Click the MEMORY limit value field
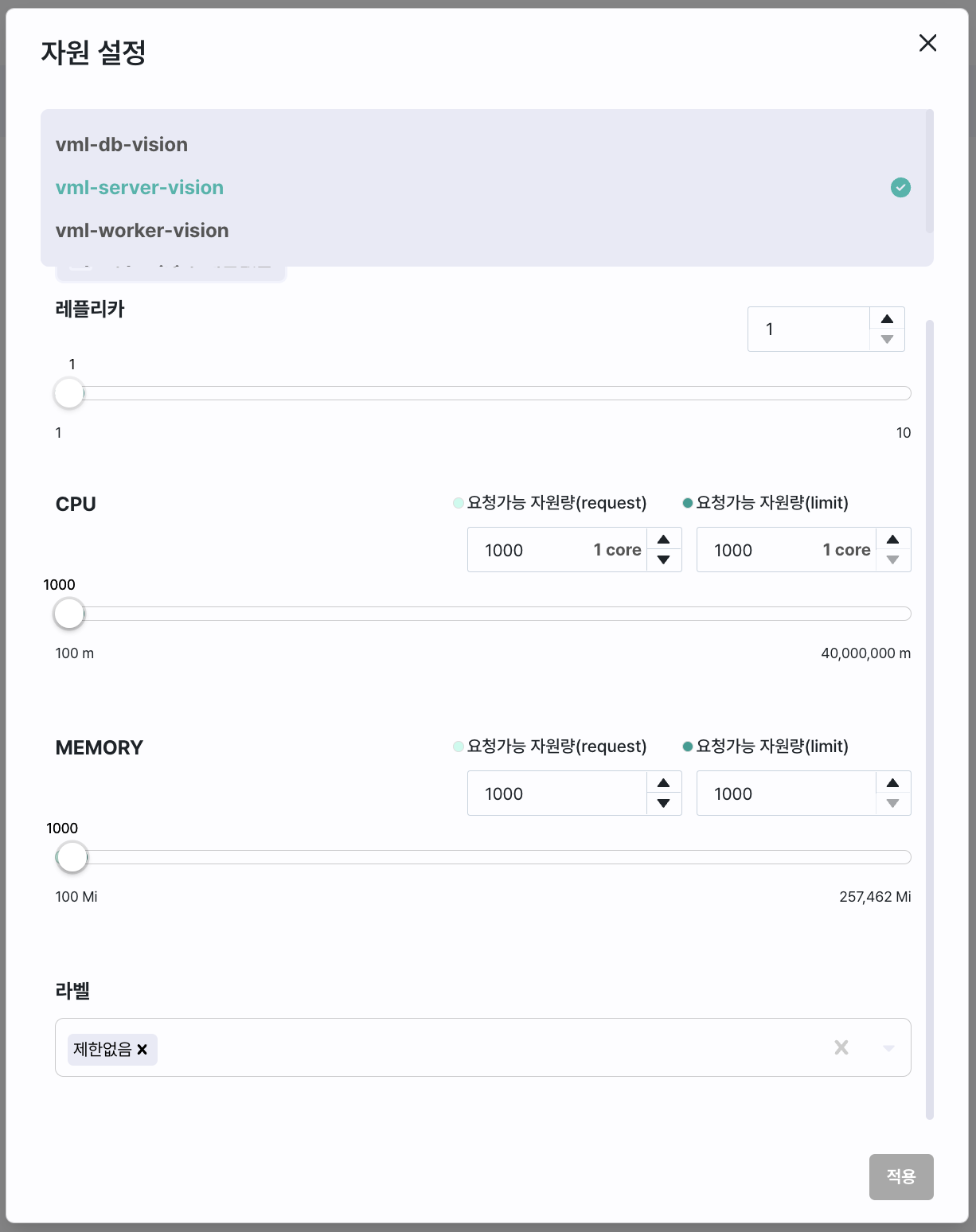Viewport: 976px width, 1232px height. [786, 793]
